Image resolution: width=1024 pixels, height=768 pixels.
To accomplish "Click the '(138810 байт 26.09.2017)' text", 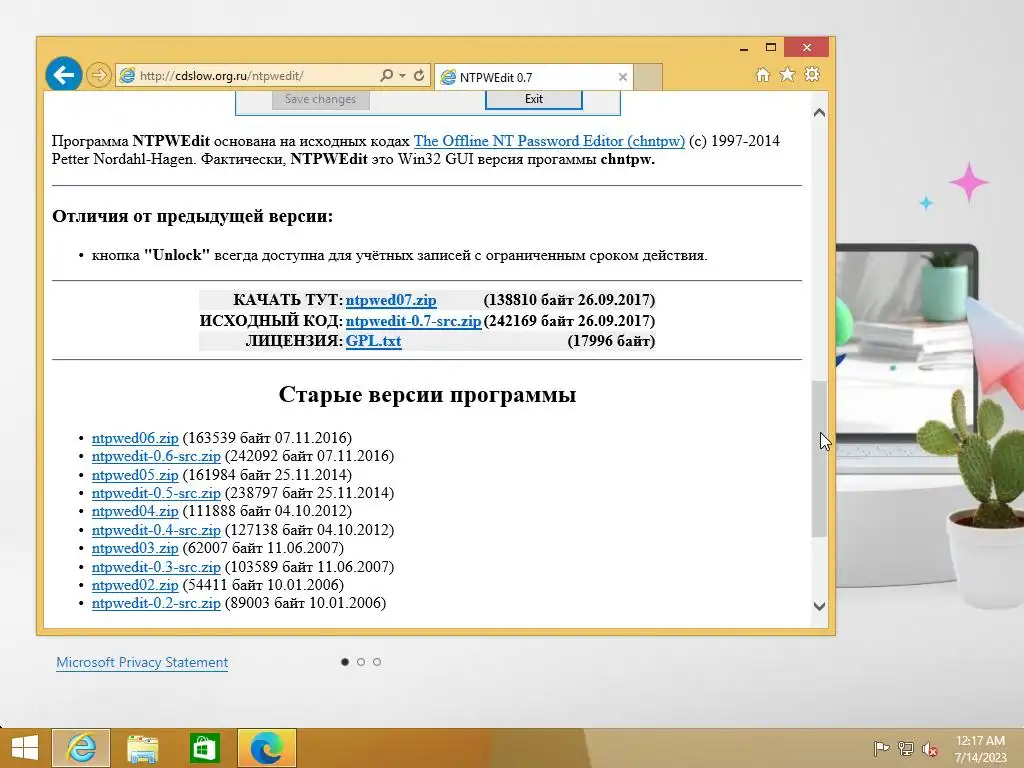I will coord(569,300).
